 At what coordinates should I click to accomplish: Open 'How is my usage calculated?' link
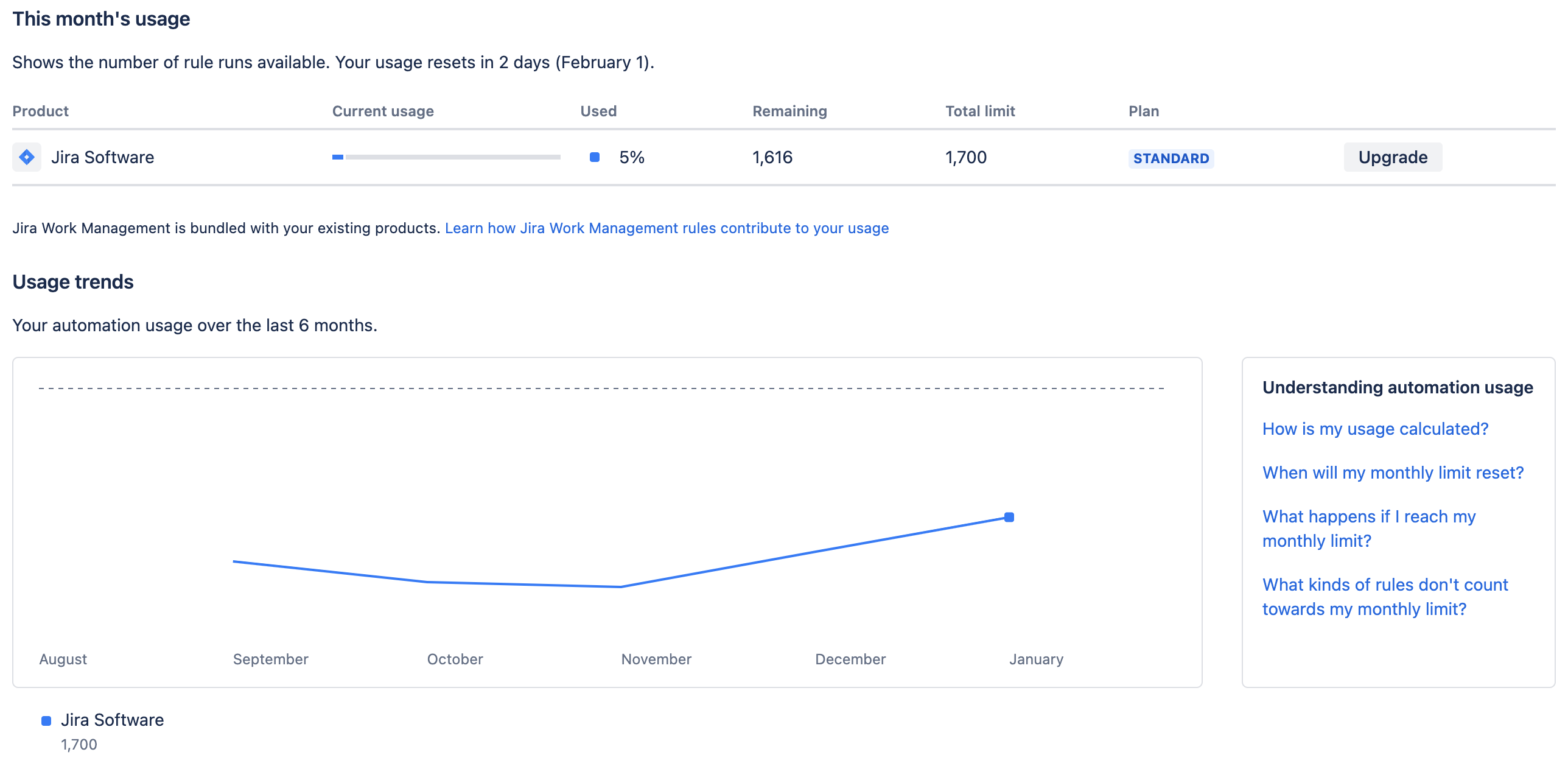click(x=1375, y=429)
